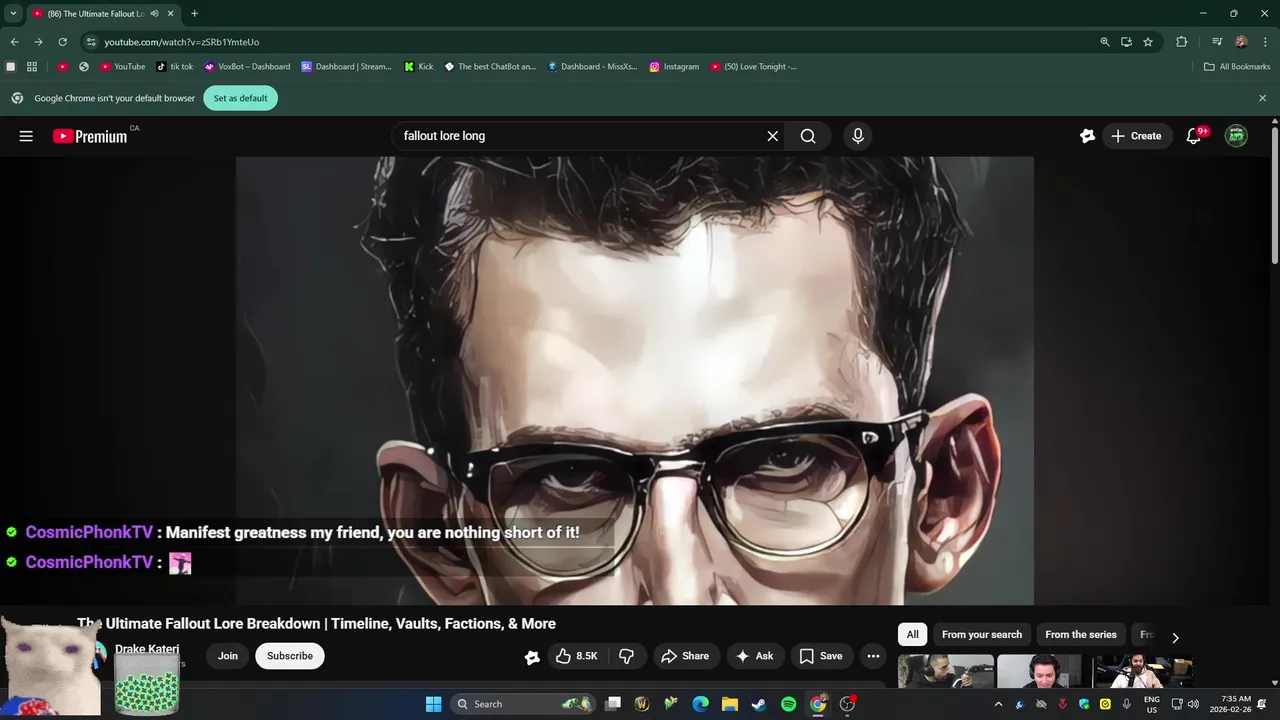Open the Instagram bookmark

pyautogui.click(x=674, y=67)
